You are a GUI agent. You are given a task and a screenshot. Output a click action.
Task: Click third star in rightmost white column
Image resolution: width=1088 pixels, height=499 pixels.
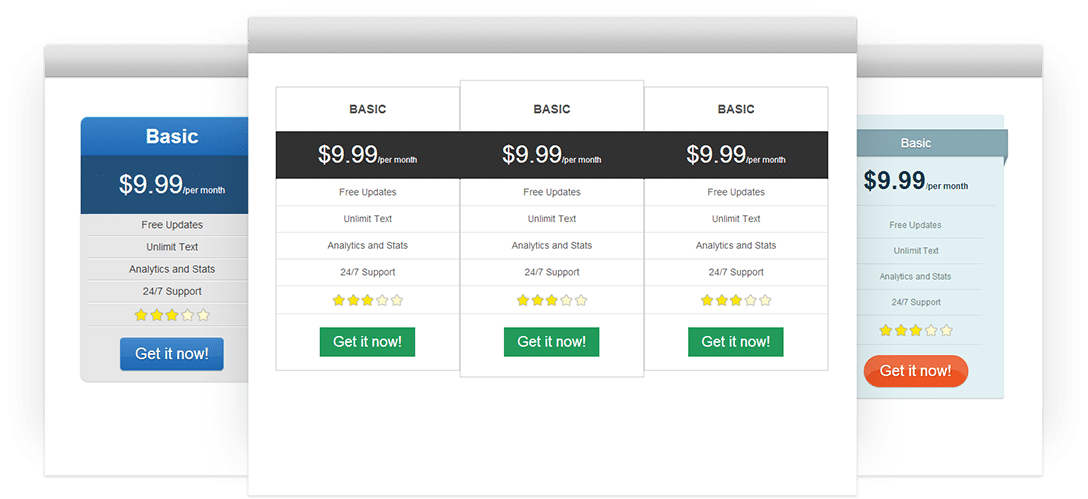(736, 301)
